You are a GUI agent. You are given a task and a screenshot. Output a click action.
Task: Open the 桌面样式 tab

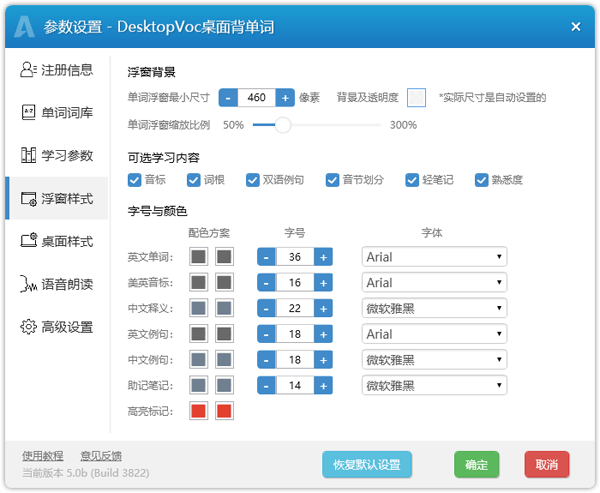57,241
